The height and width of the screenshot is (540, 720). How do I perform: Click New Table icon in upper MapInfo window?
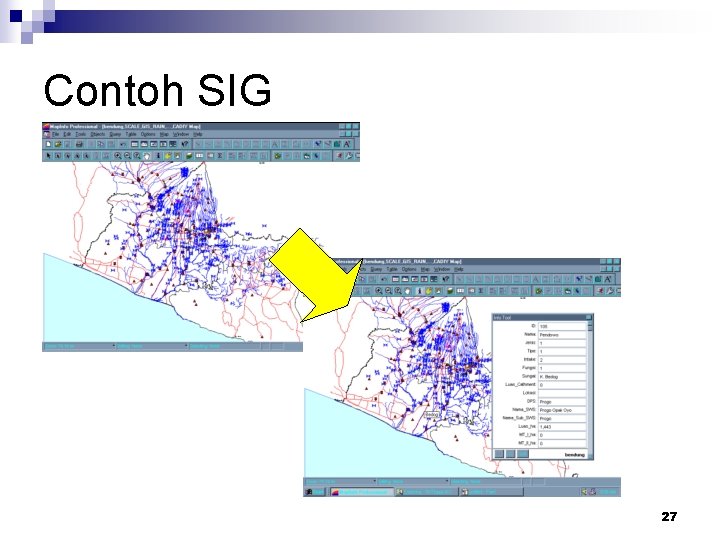click(x=48, y=144)
